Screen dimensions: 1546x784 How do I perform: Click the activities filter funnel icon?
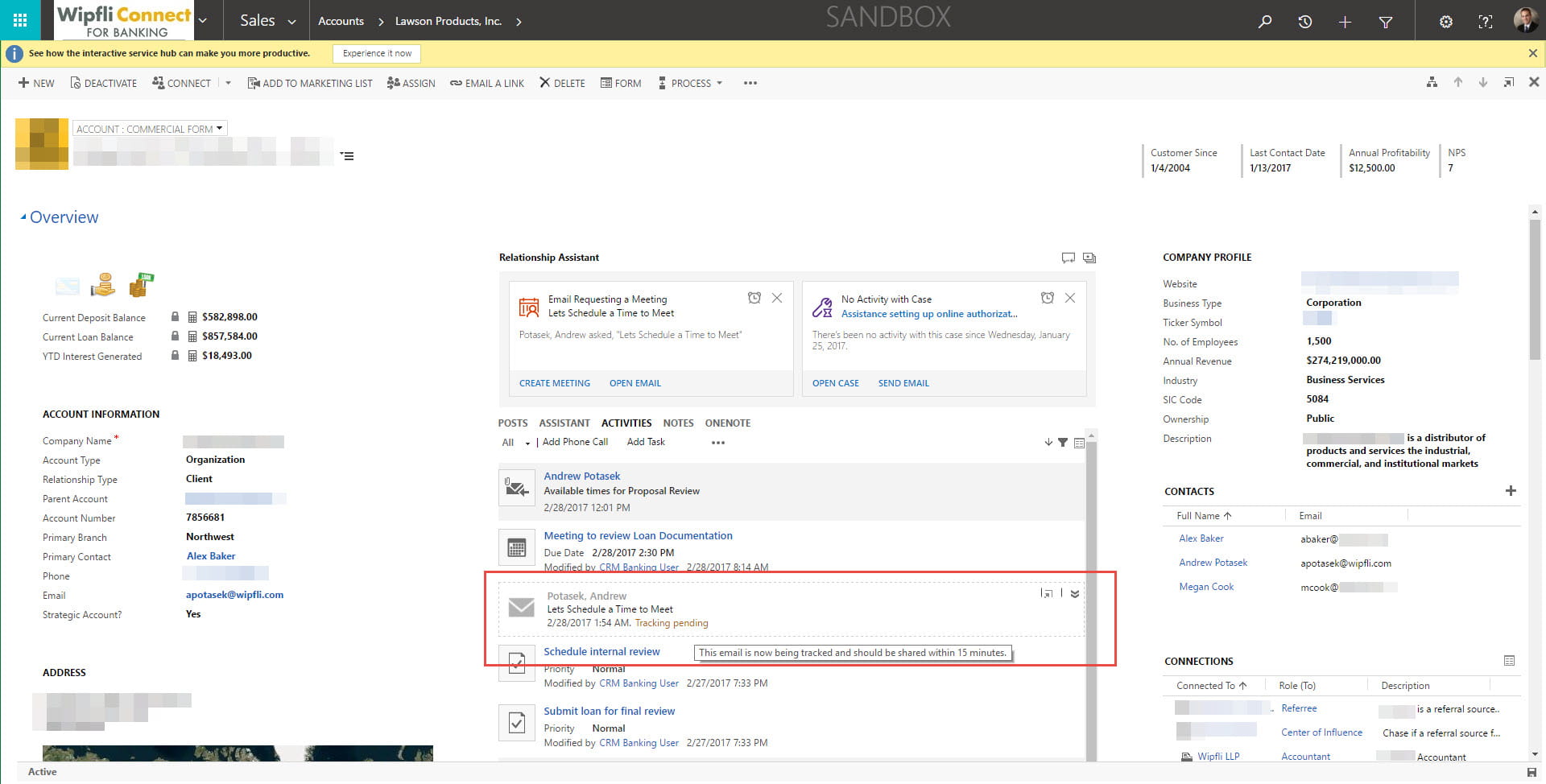click(x=1063, y=442)
